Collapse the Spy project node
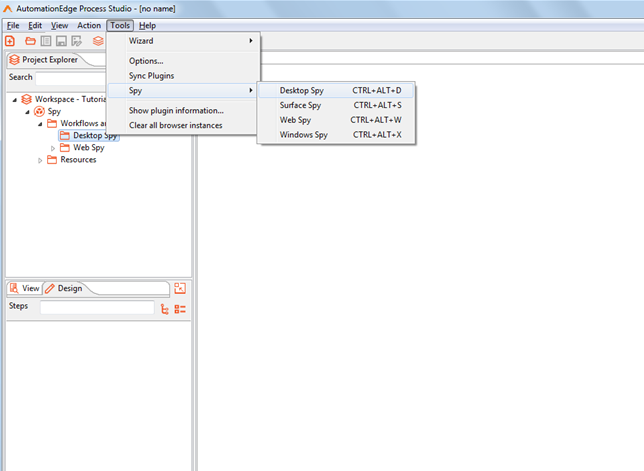644x471 pixels. tap(28, 112)
